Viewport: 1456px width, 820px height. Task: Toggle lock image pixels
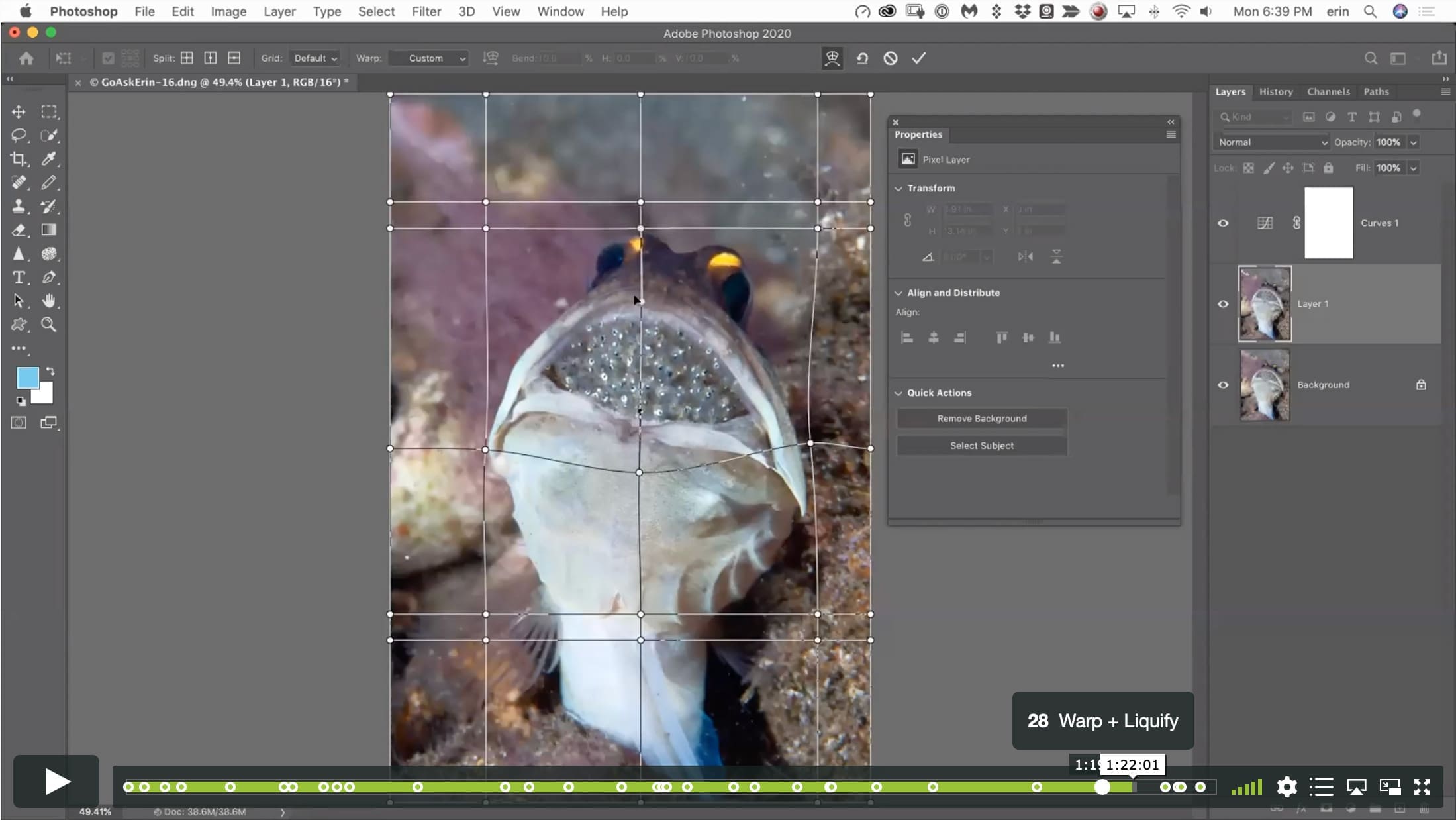tap(1268, 168)
